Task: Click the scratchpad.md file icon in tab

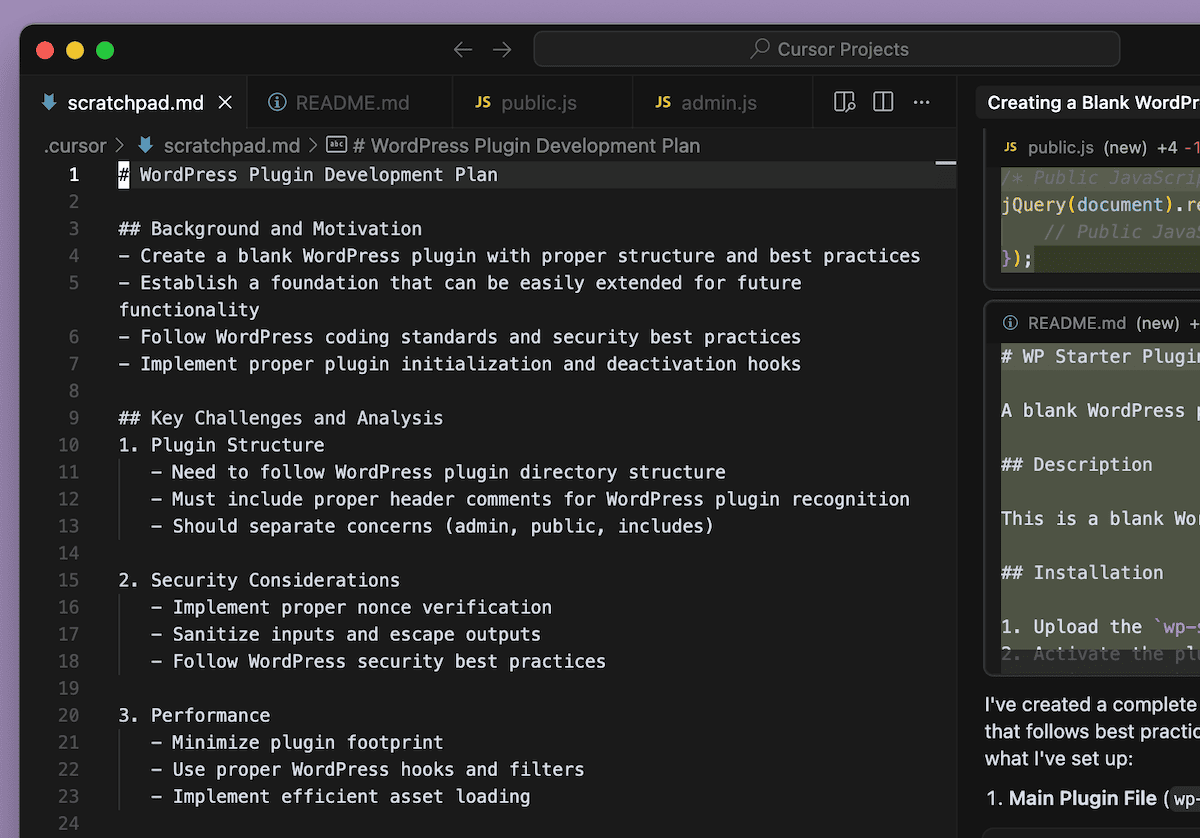Action: tap(49, 102)
